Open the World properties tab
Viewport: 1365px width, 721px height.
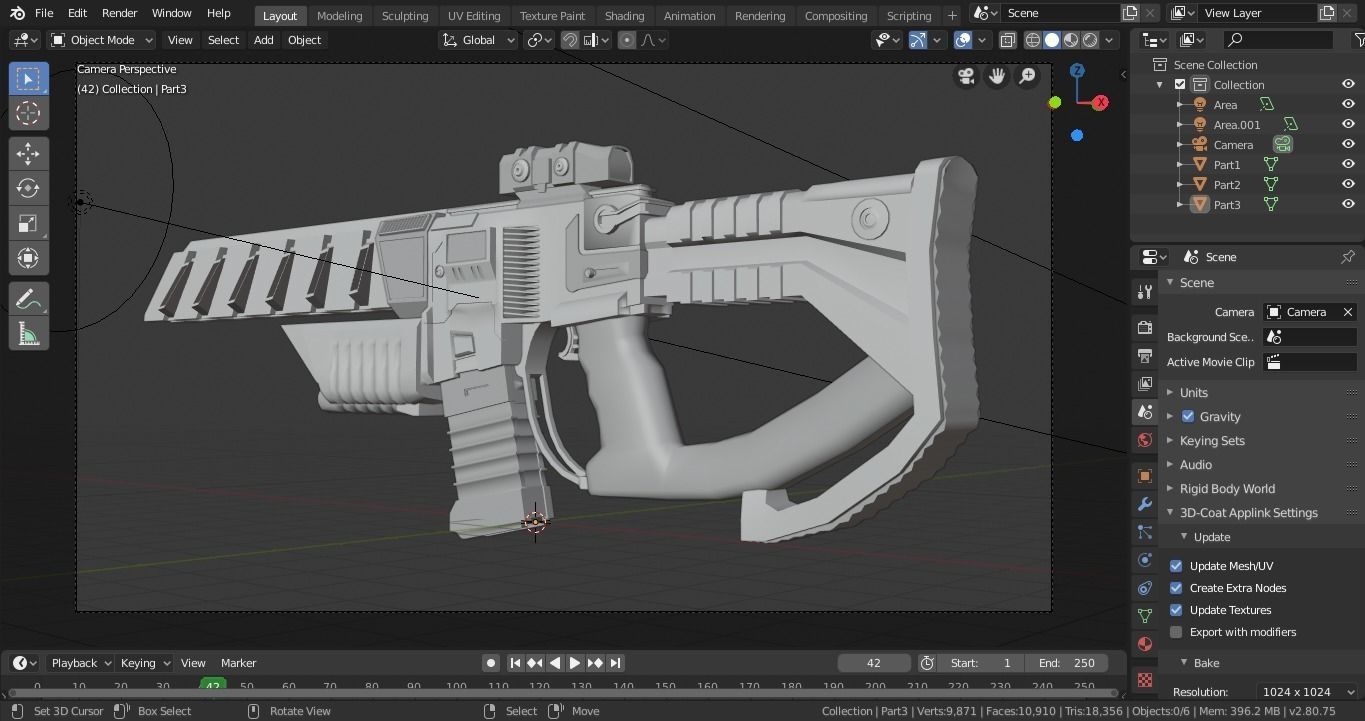click(1145, 440)
